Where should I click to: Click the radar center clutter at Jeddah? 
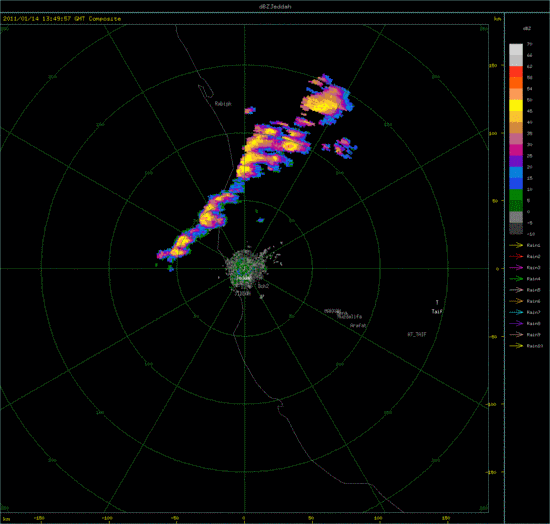244,269
